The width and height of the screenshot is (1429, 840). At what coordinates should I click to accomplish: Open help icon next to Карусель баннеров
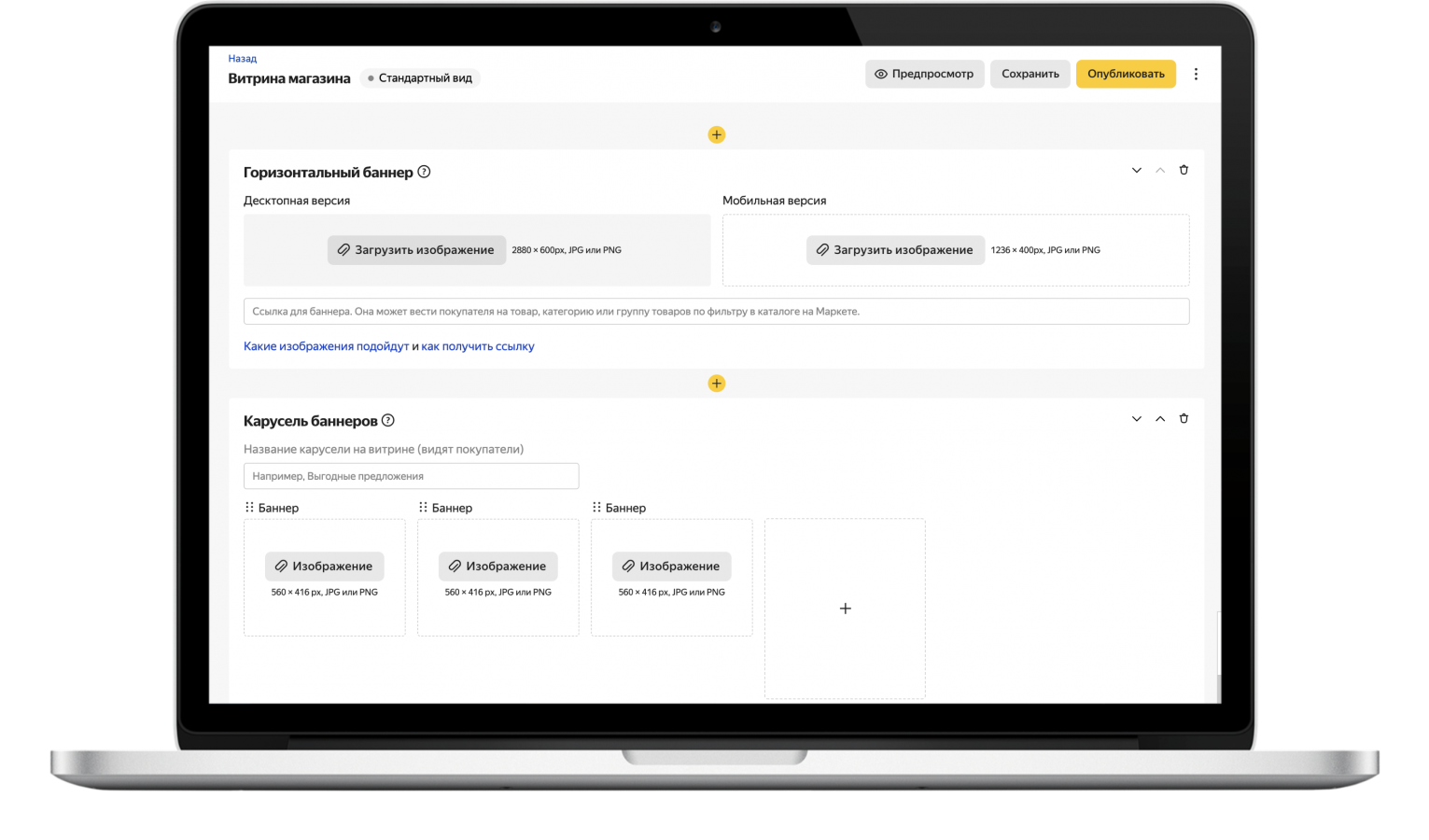pos(388,420)
